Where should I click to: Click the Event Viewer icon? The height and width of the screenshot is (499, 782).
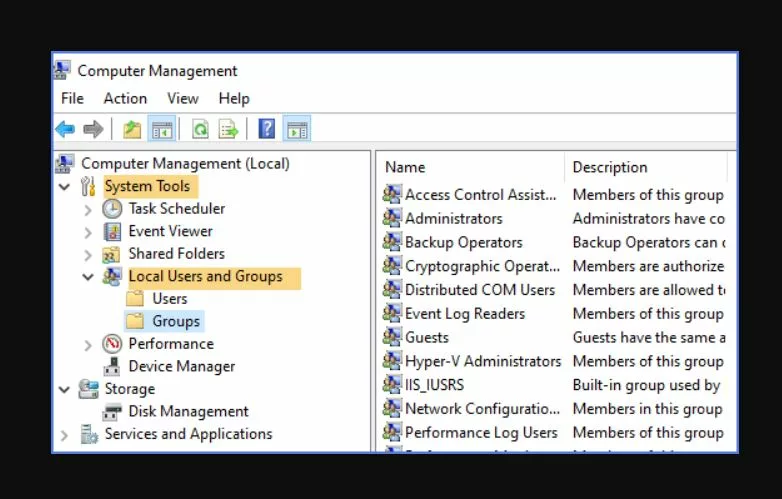click(x=112, y=231)
